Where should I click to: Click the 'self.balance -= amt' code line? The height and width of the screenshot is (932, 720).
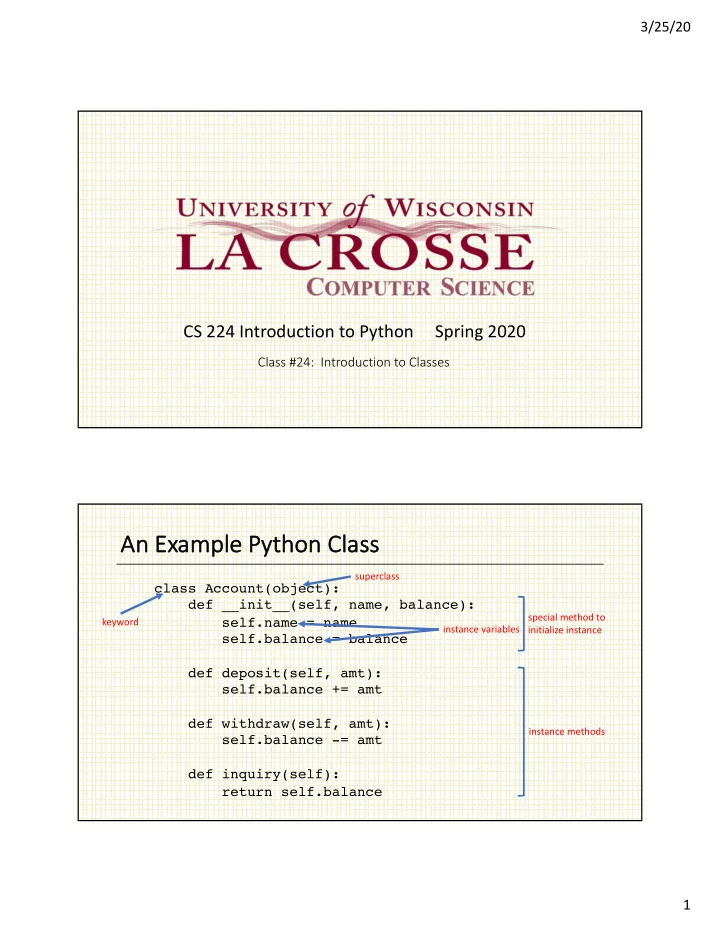tap(302, 740)
